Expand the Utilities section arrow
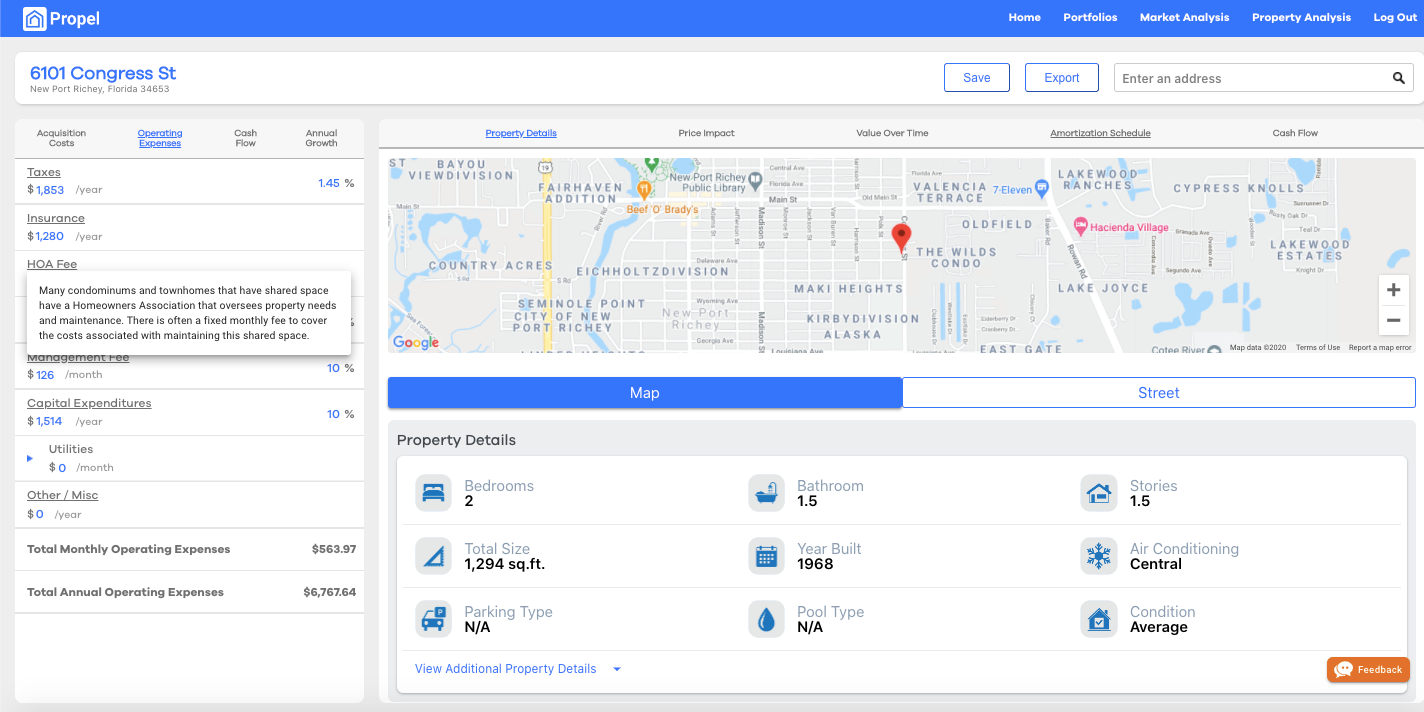Screen dimensions: 1424x712 point(30,458)
